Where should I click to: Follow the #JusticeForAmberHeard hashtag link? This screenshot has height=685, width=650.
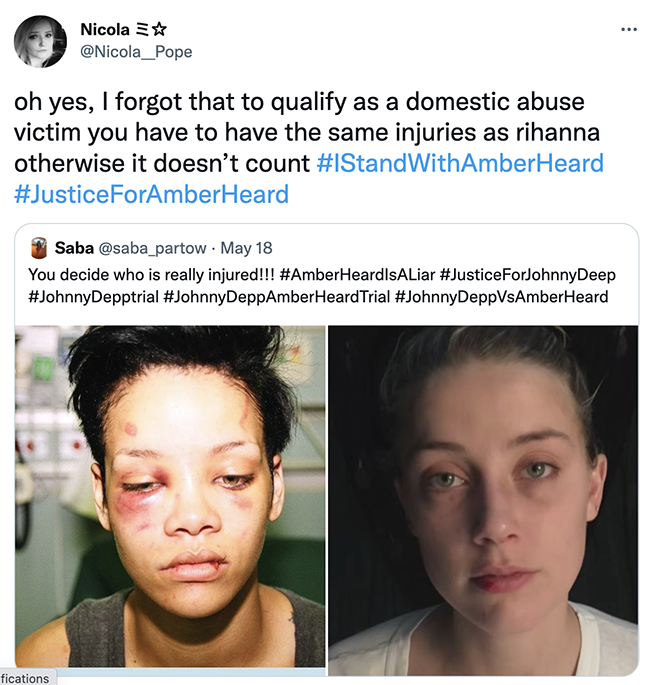click(x=152, y=194)
